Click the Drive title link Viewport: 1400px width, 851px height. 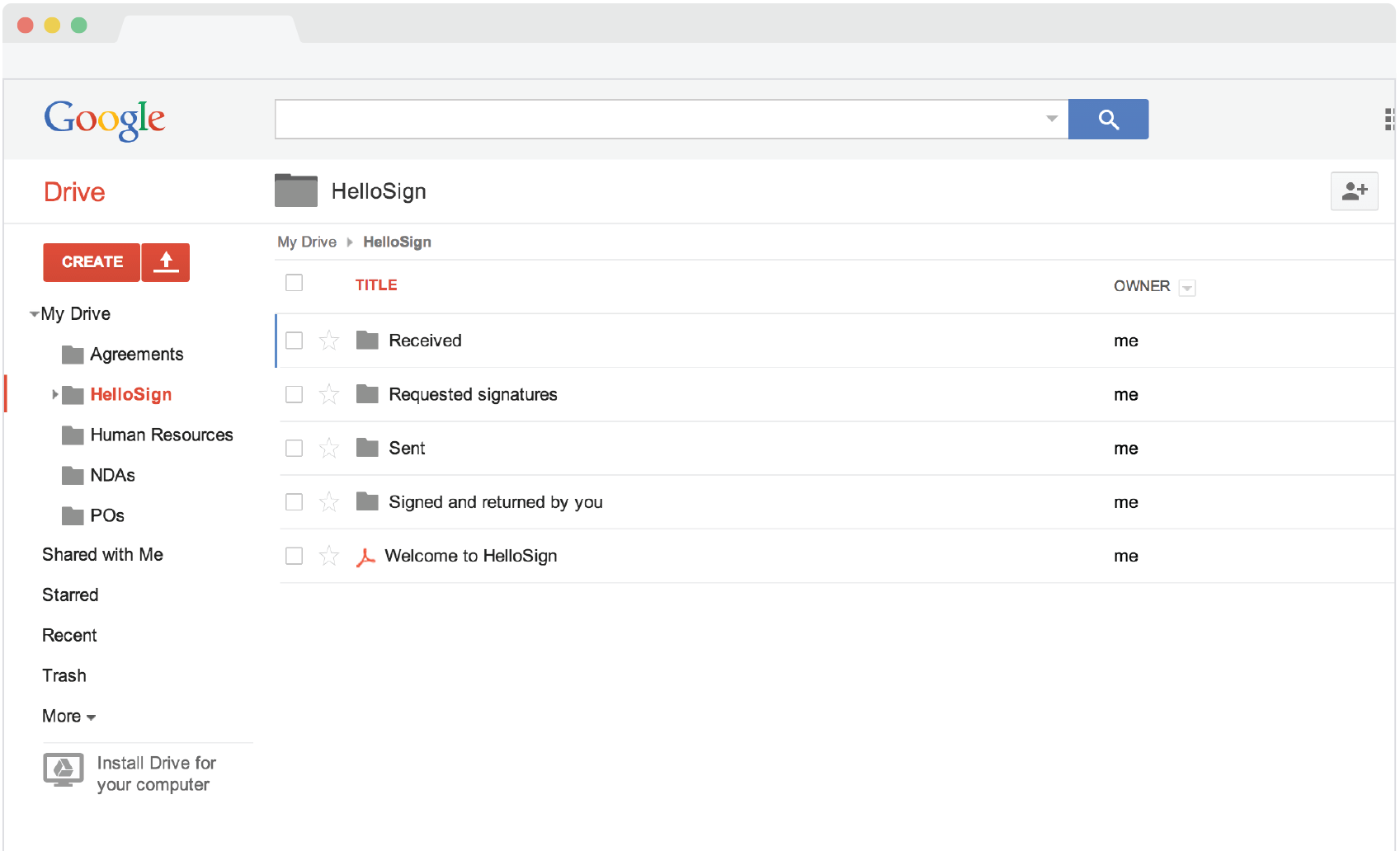pos(74,192)
